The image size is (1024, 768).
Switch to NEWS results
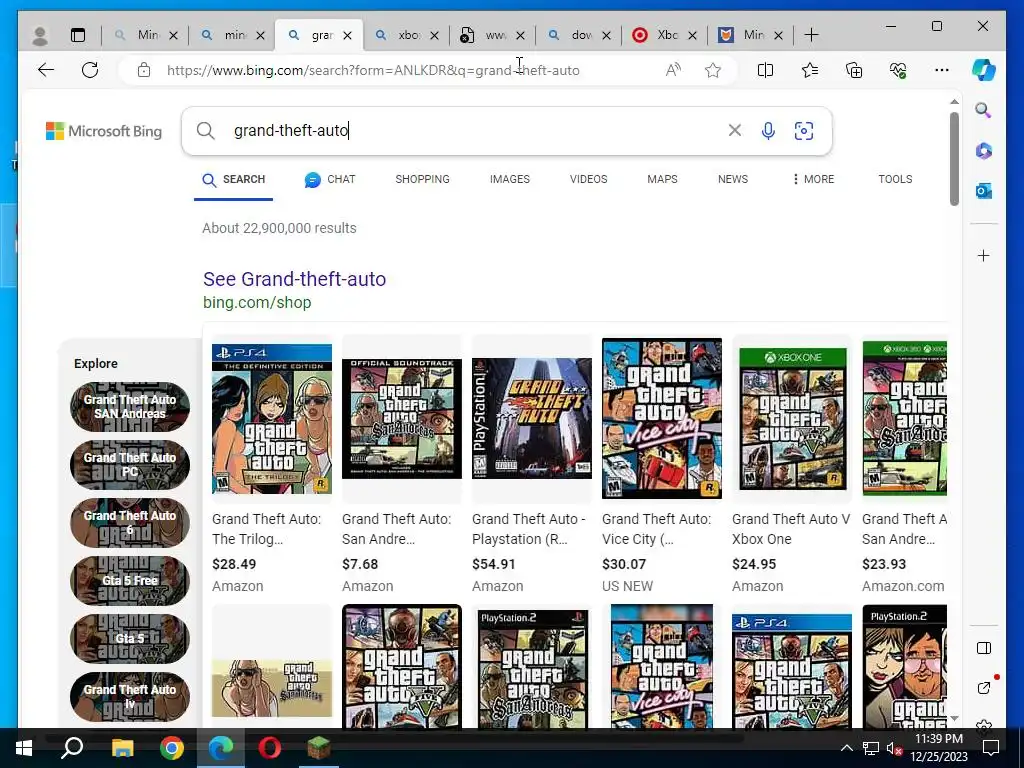click(733, 179)
